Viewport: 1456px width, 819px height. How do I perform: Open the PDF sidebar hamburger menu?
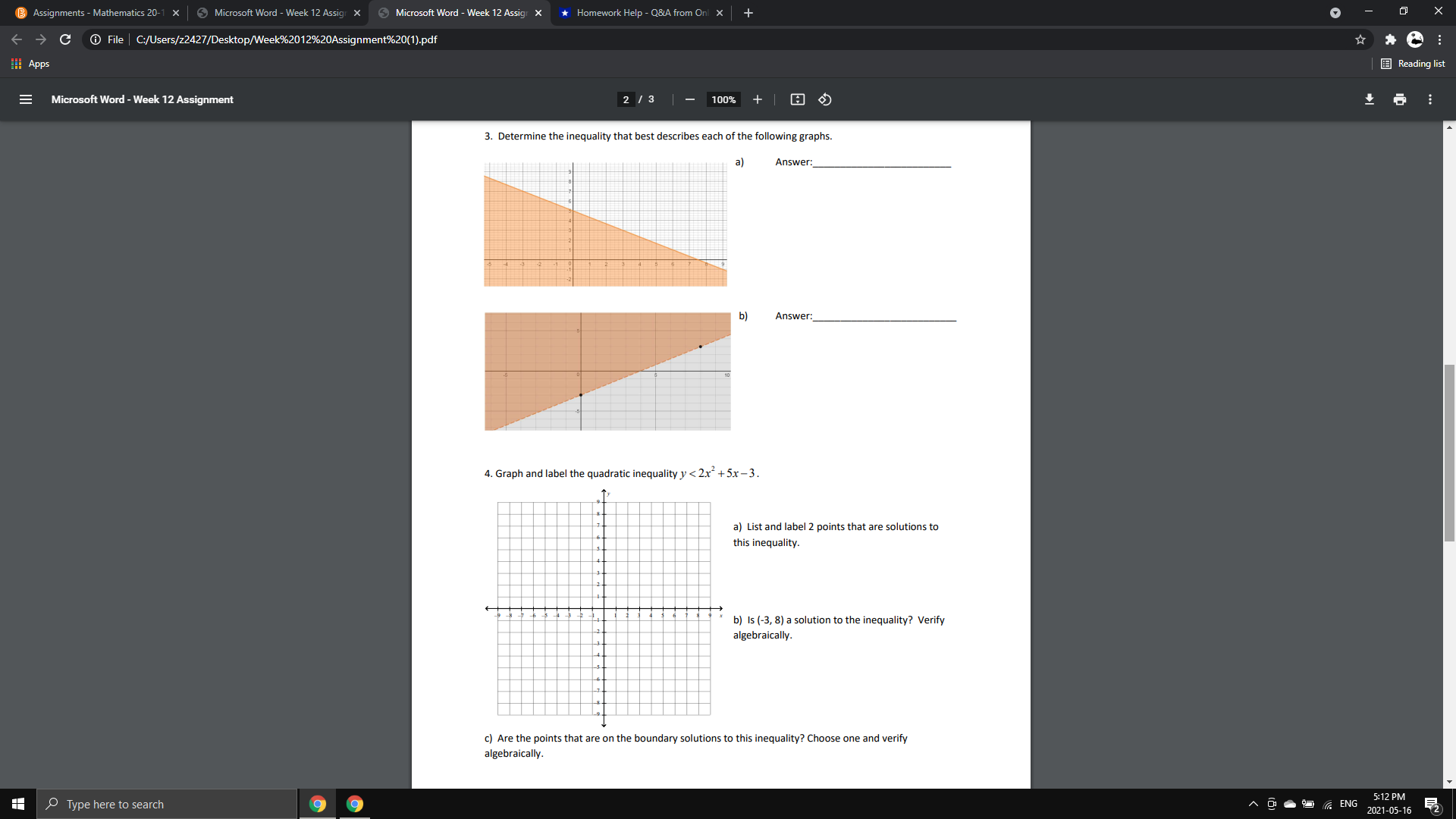click(25, 99)
